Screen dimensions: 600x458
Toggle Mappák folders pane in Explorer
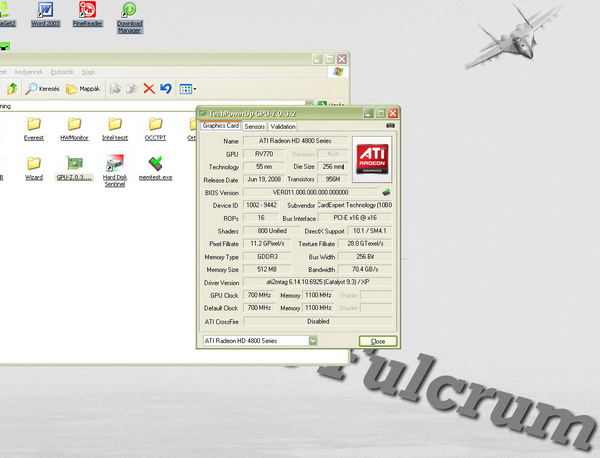pyautogui.click(x=83, y=89)
